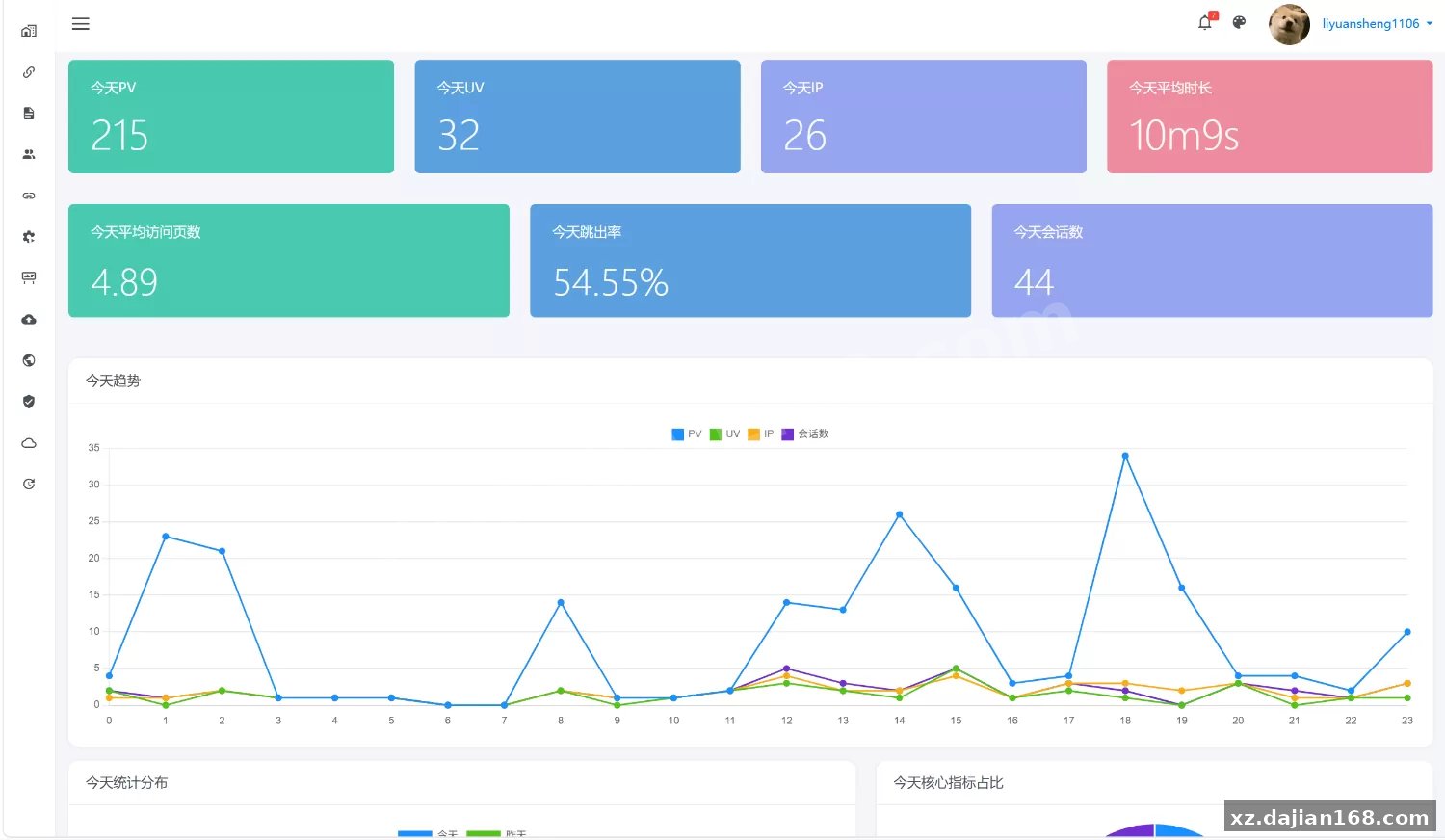The width and height of the screenshot is (1445, 840).
Task: Open the cloud outline icon in sidebar
Action: (29, 443)
